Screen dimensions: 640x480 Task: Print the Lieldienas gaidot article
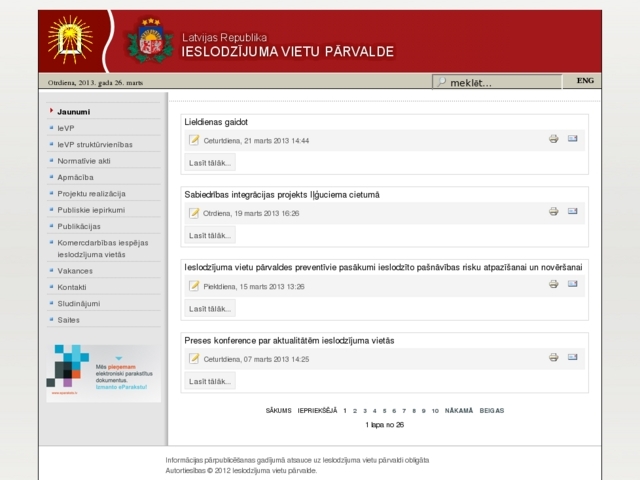553,139
